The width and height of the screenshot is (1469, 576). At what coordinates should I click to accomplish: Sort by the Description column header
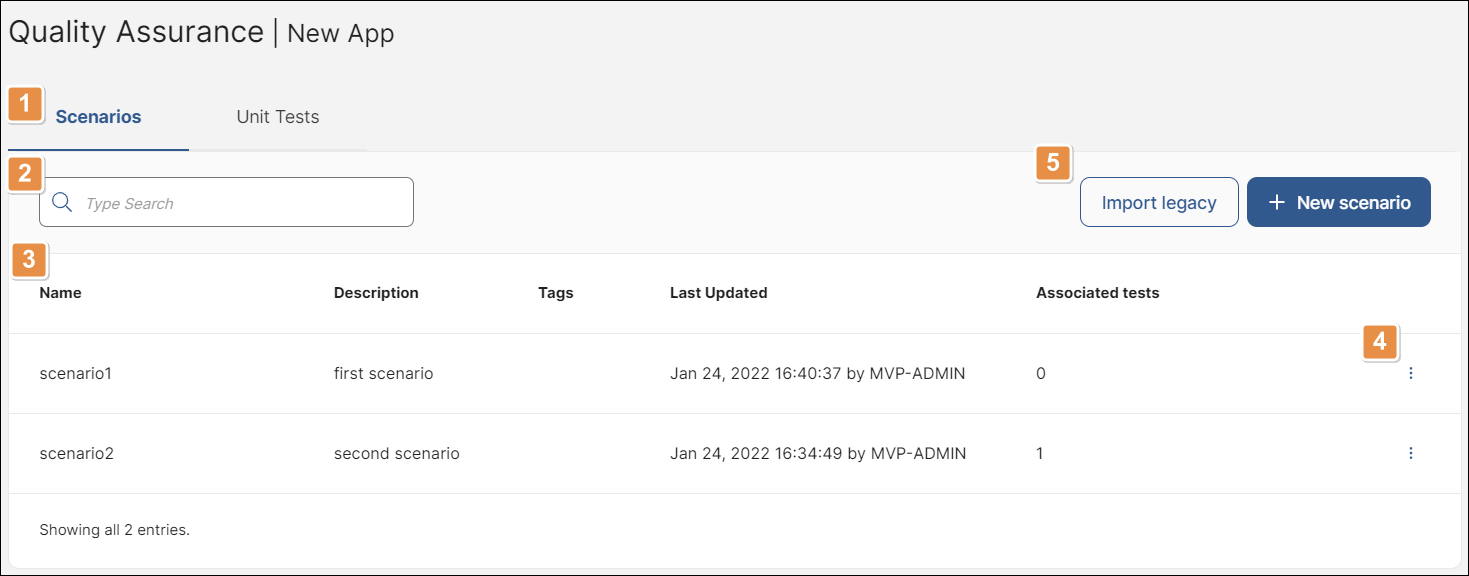tap(376, 293)
